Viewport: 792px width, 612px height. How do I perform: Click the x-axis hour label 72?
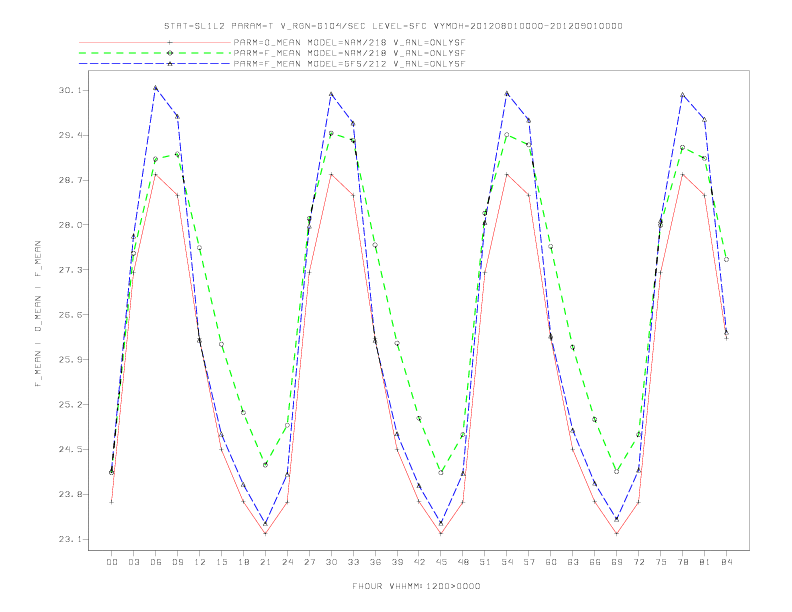pos(639,562)
